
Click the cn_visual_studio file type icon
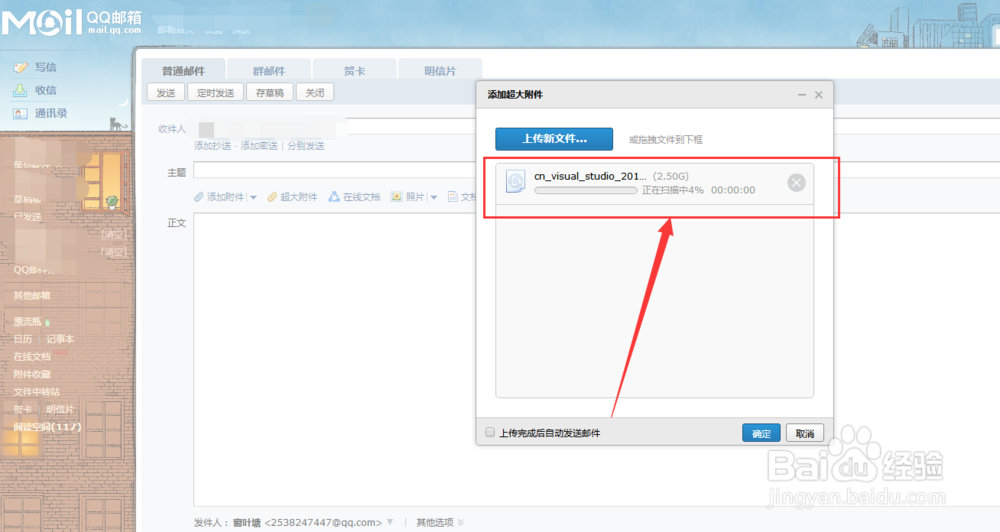click(x=515, y=182)
